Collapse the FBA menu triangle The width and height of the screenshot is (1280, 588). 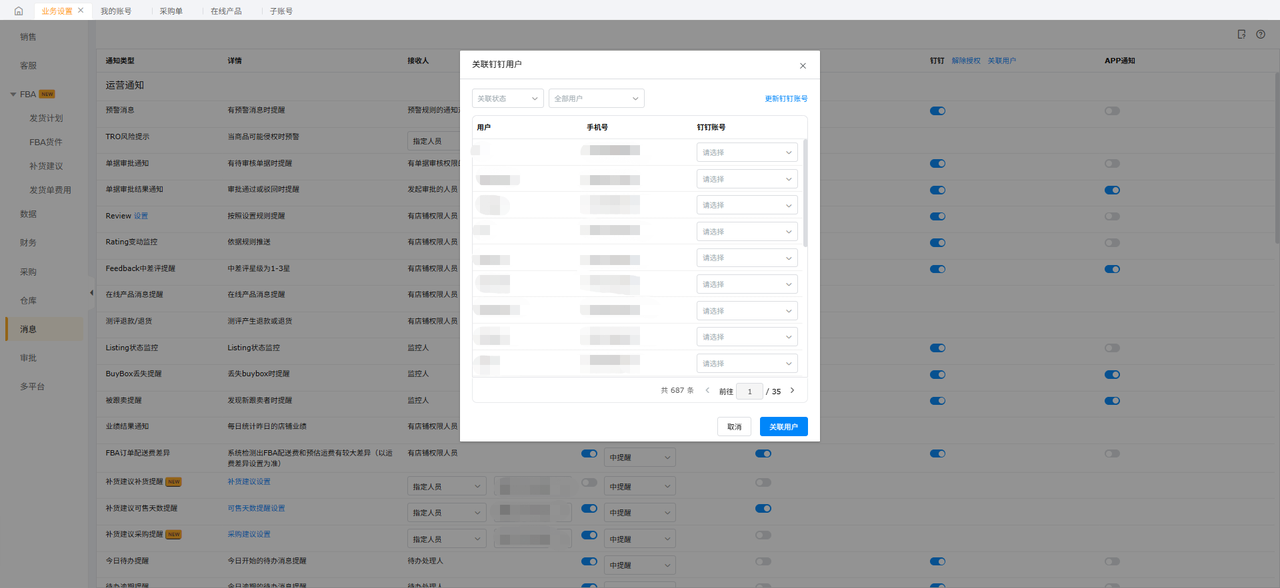tap(13, 94)
